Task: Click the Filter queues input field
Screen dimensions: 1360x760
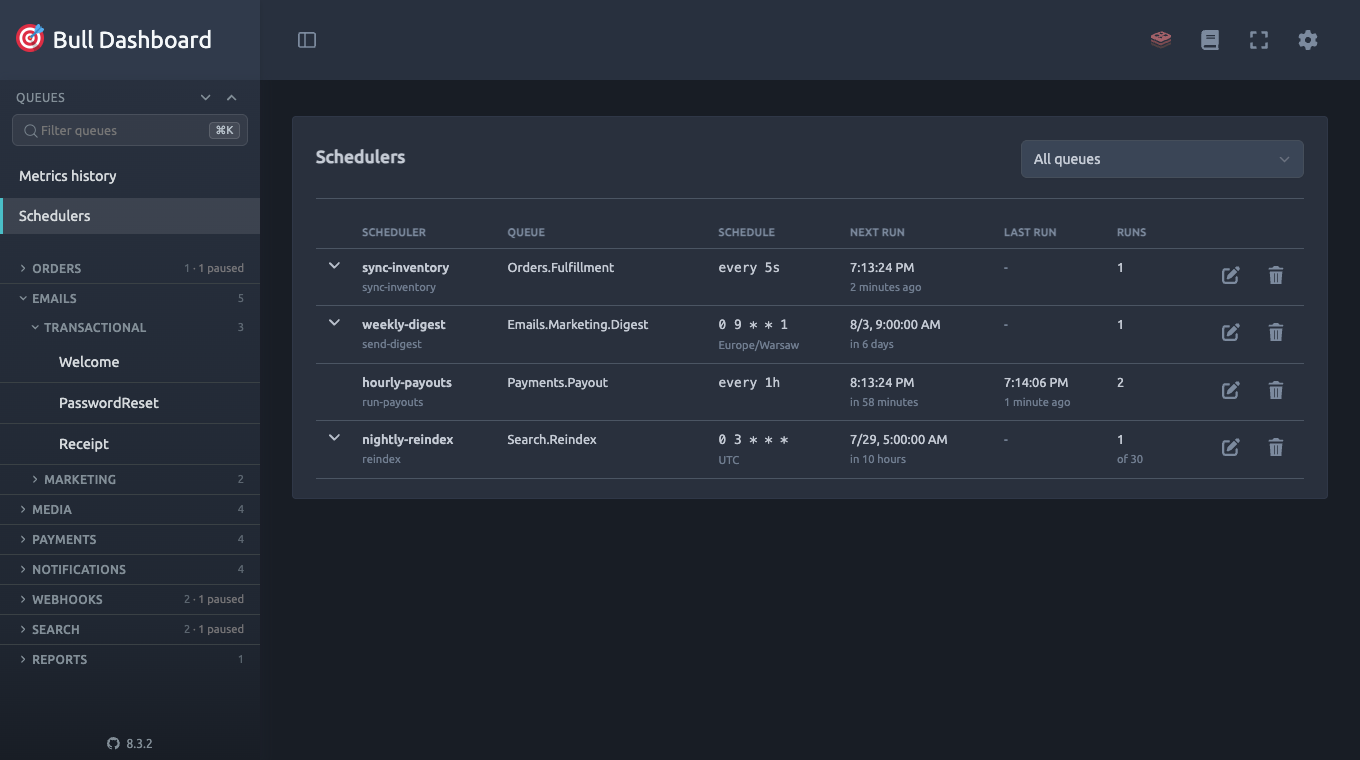Action: pos(130,130)
